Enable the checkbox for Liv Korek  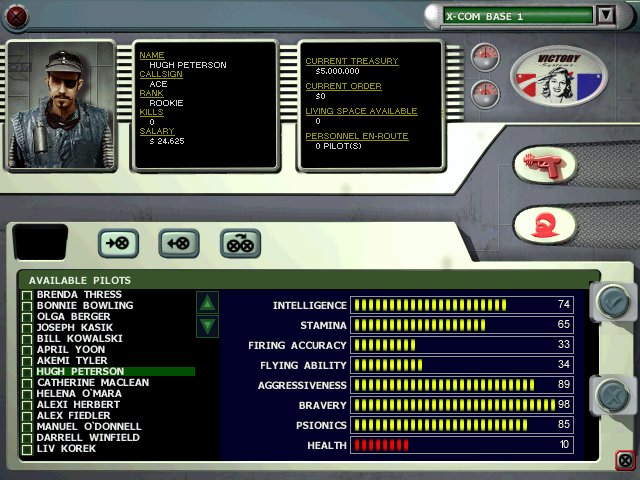click(x=27, y=450)
